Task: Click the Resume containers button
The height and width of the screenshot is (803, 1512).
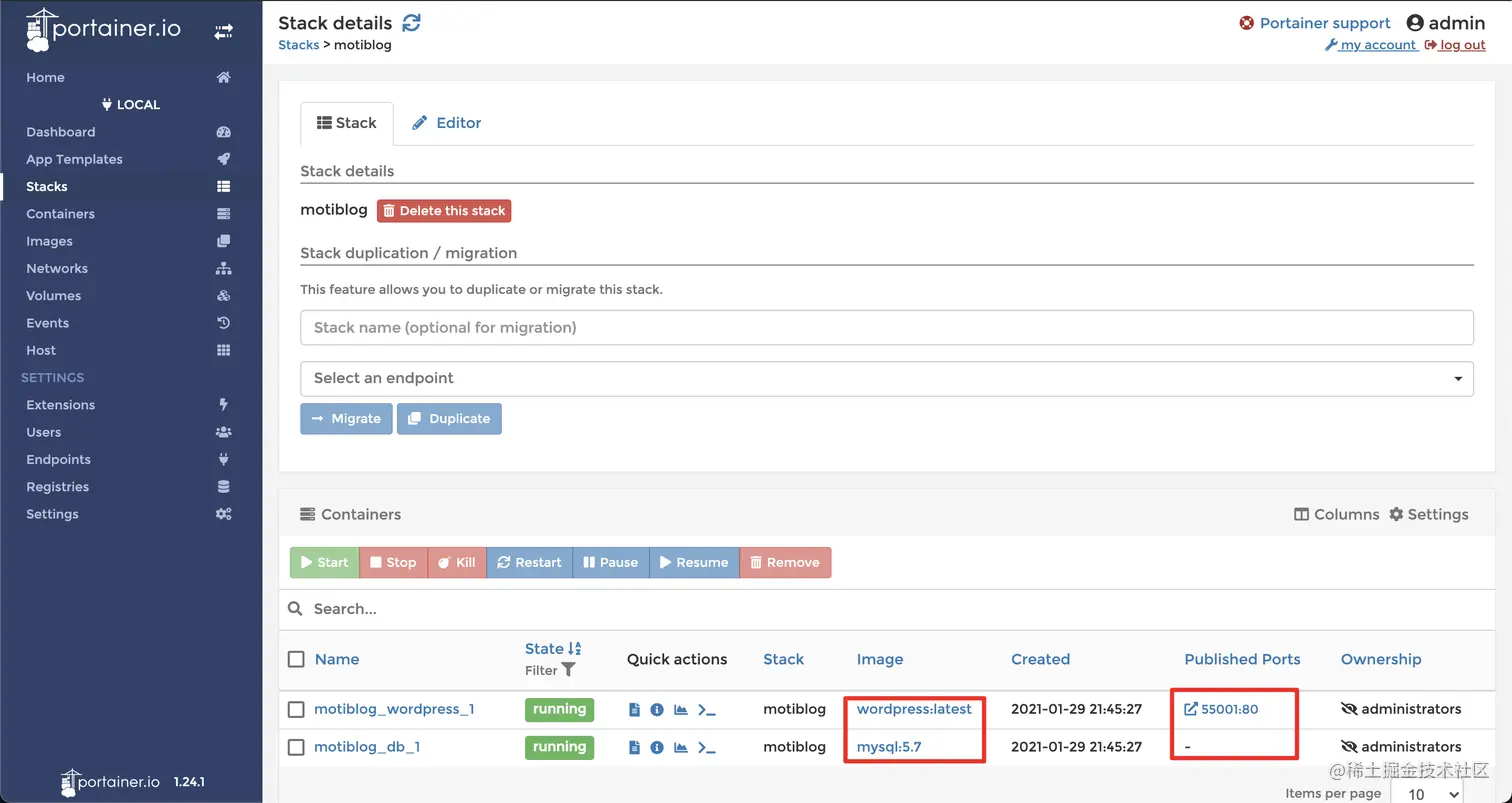Action: click(x=694, y=562)
